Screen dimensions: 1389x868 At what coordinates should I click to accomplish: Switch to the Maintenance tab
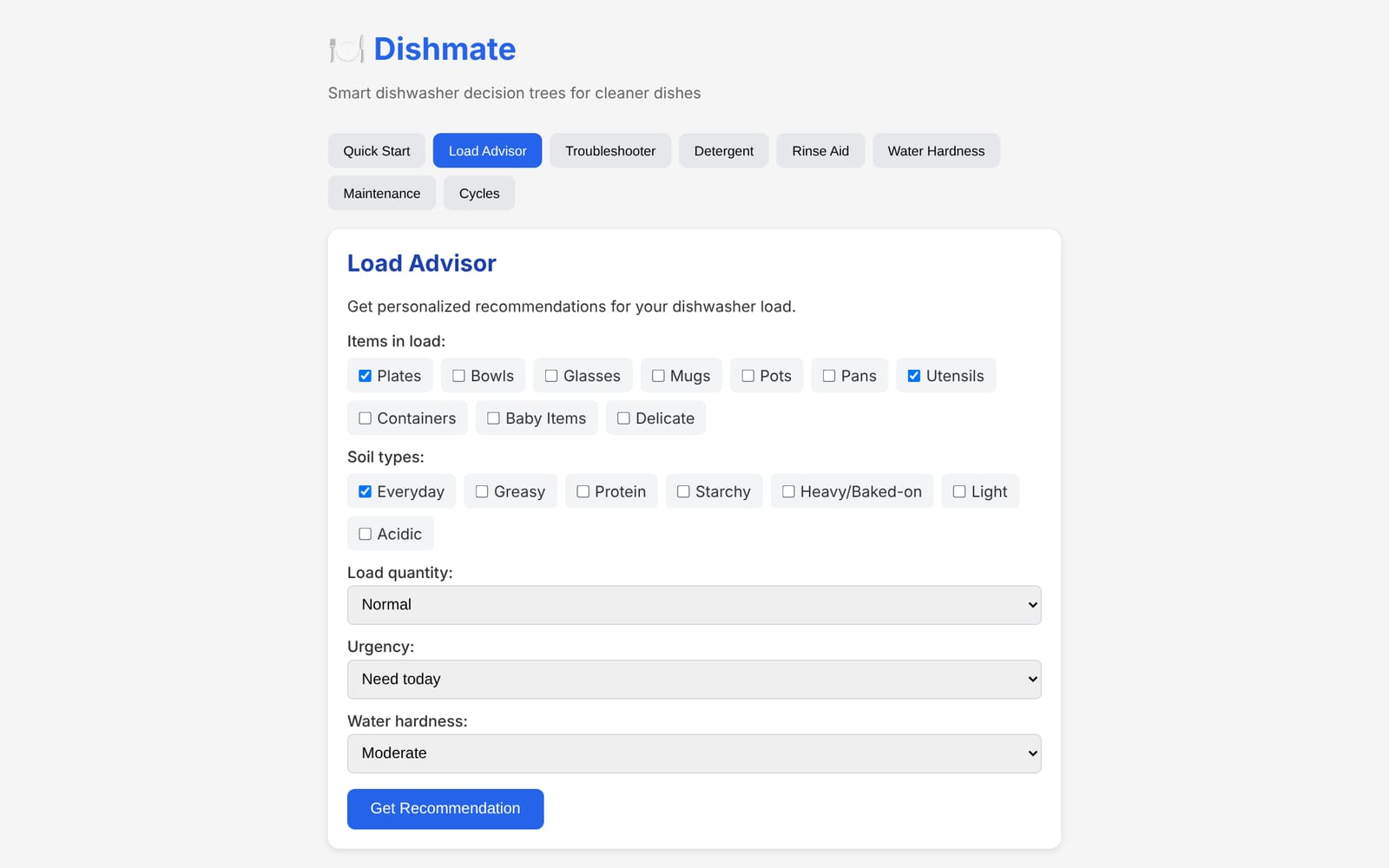pyautogui.click(x=382, y=194)
